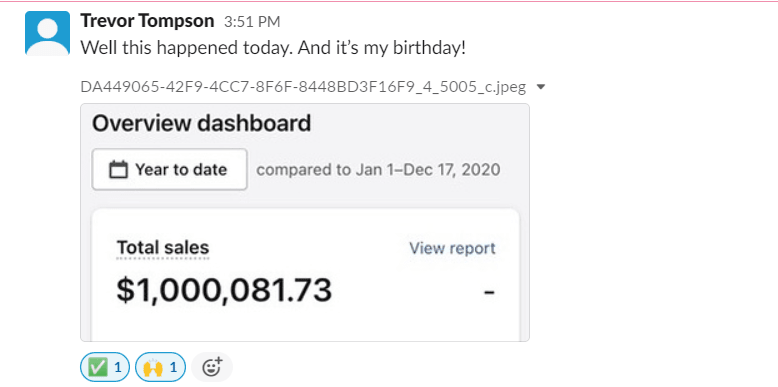The height and width of the screenshot is (387, 778).
Task: Click the $1,000,081.73 sales amount
Action: [224, 290]
